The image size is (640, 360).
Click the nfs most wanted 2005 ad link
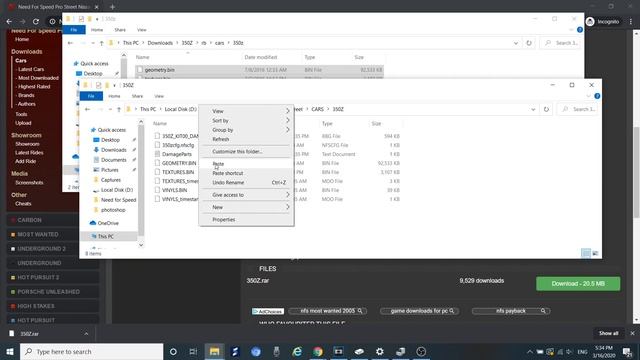click(x=327, y=311)
